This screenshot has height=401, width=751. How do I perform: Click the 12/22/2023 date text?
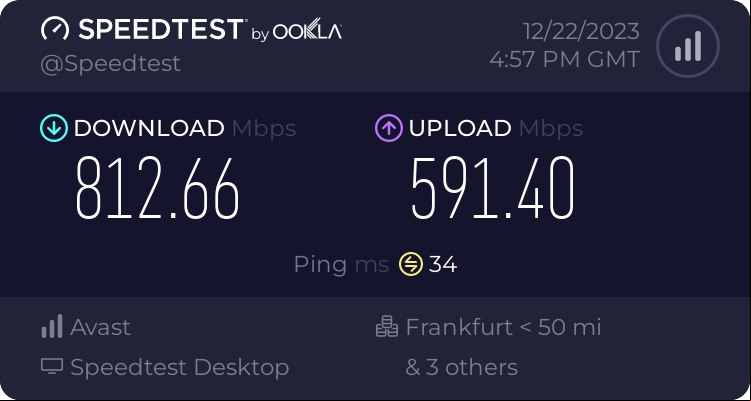tap(581, 32)
